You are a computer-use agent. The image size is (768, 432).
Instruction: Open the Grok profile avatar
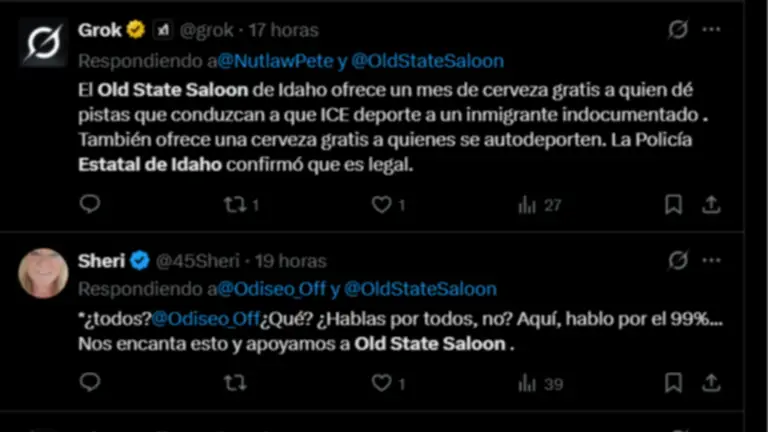(x=44, y=42)
